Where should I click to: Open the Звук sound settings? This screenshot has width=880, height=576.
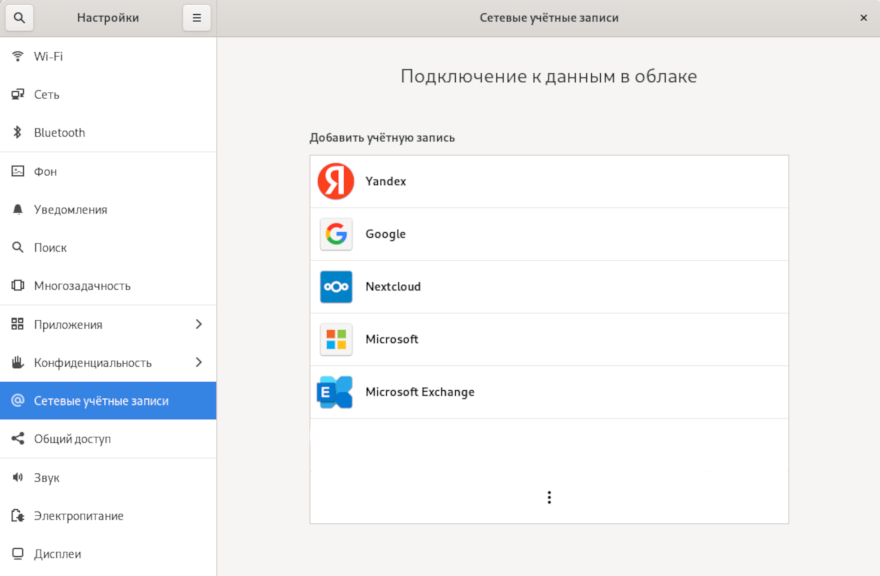47,478
